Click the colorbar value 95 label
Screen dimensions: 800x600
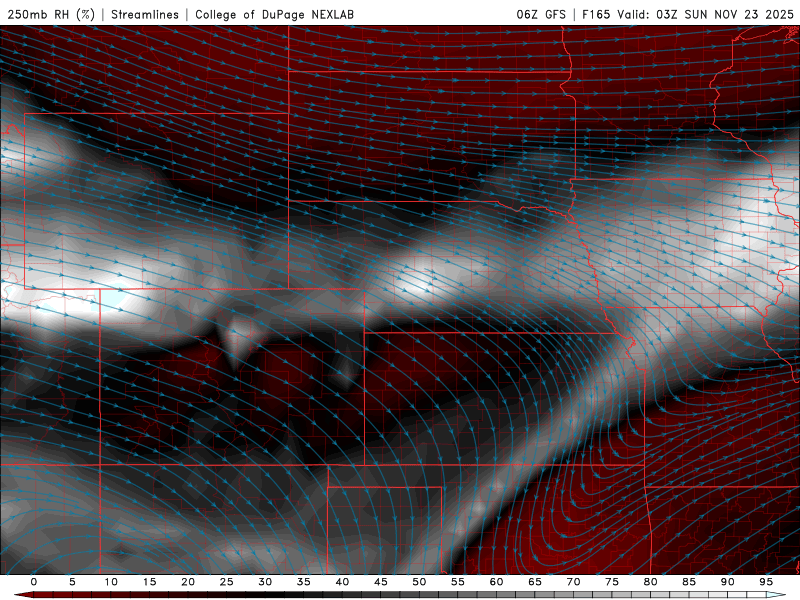766,582
